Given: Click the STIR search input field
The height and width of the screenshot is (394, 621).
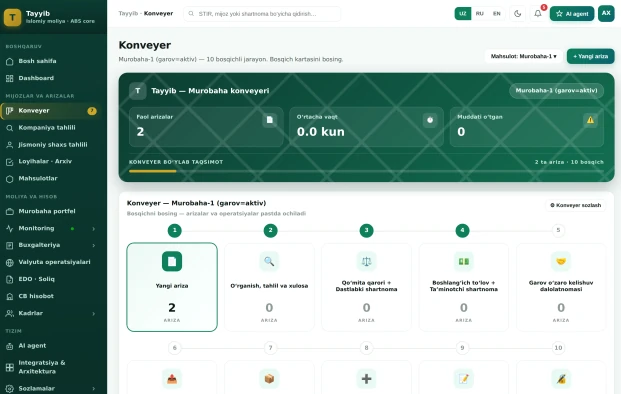Looking at the screenshot, I should (262, 13).
